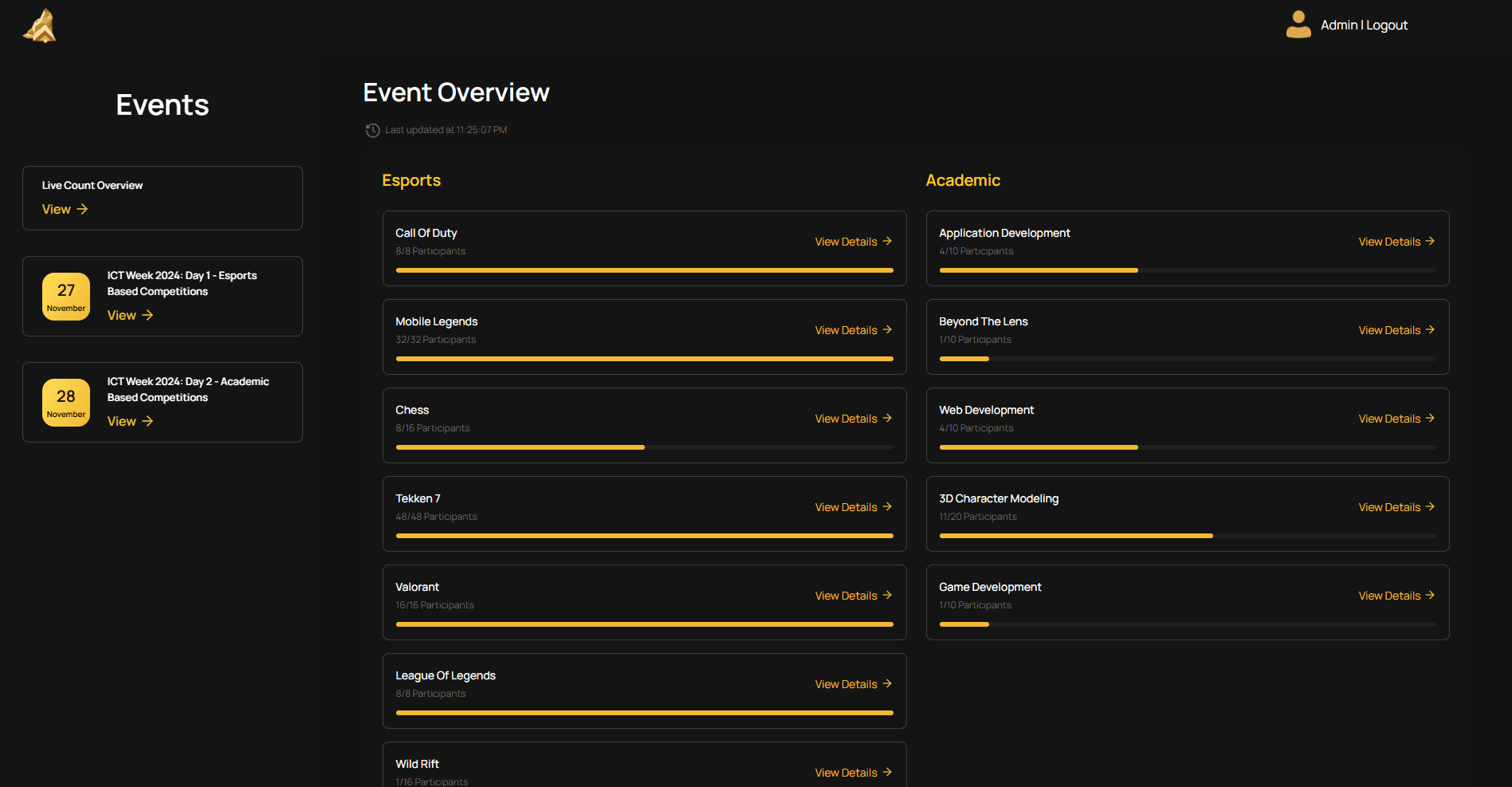Open View link for Day 2 Academic event
The image size is (1512, 787).
coord(130,421)
